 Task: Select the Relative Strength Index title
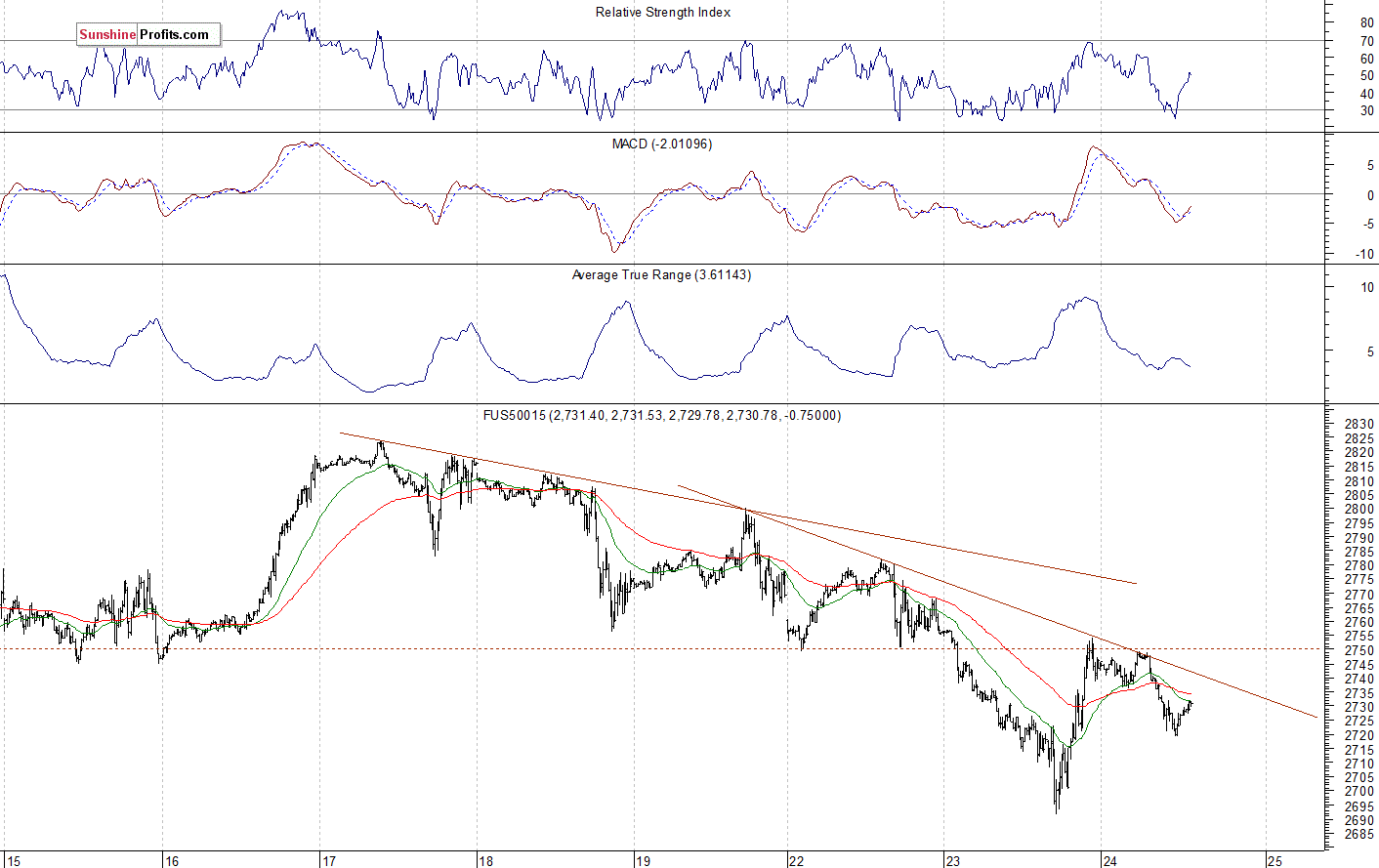(x=663, y=13)
